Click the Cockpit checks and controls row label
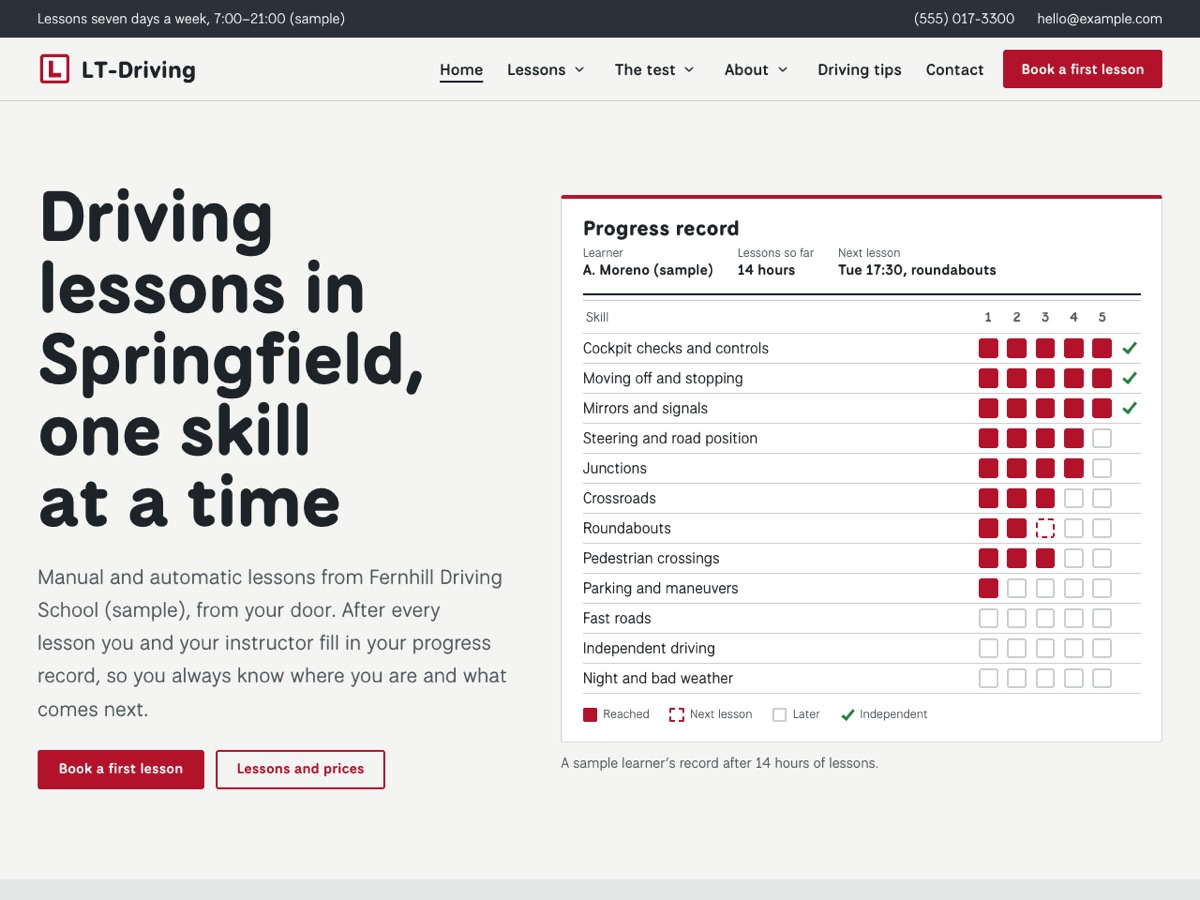1200x900 pixels. point(676,348)
